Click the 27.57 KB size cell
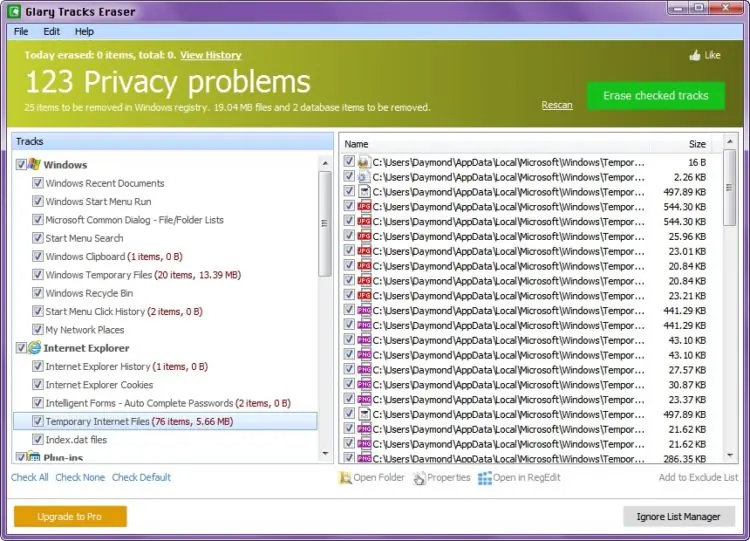The height and width of the screenshot is (541, 750). click(x=687, y=370)
